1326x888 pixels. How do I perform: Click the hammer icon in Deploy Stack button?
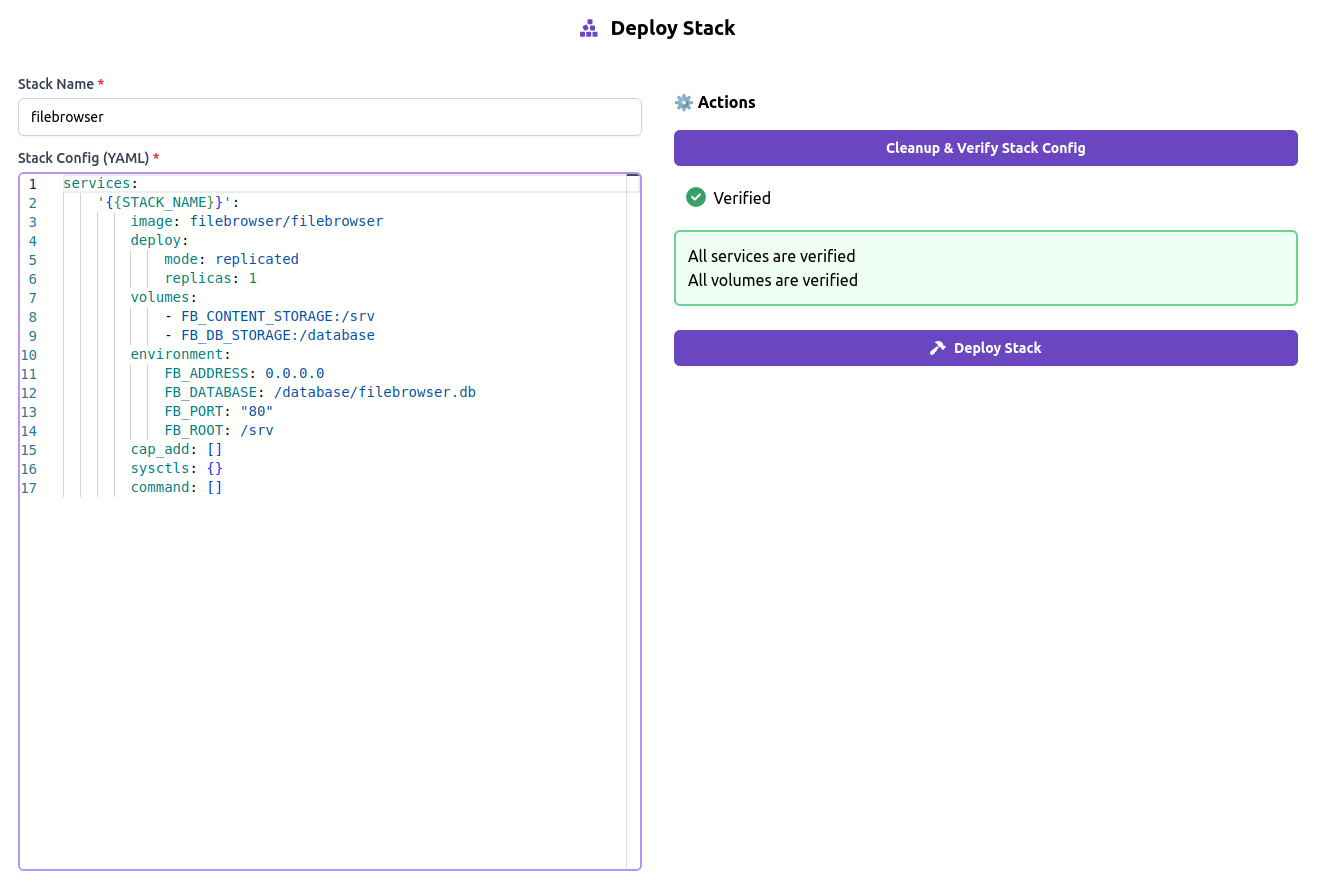[937, 348]
